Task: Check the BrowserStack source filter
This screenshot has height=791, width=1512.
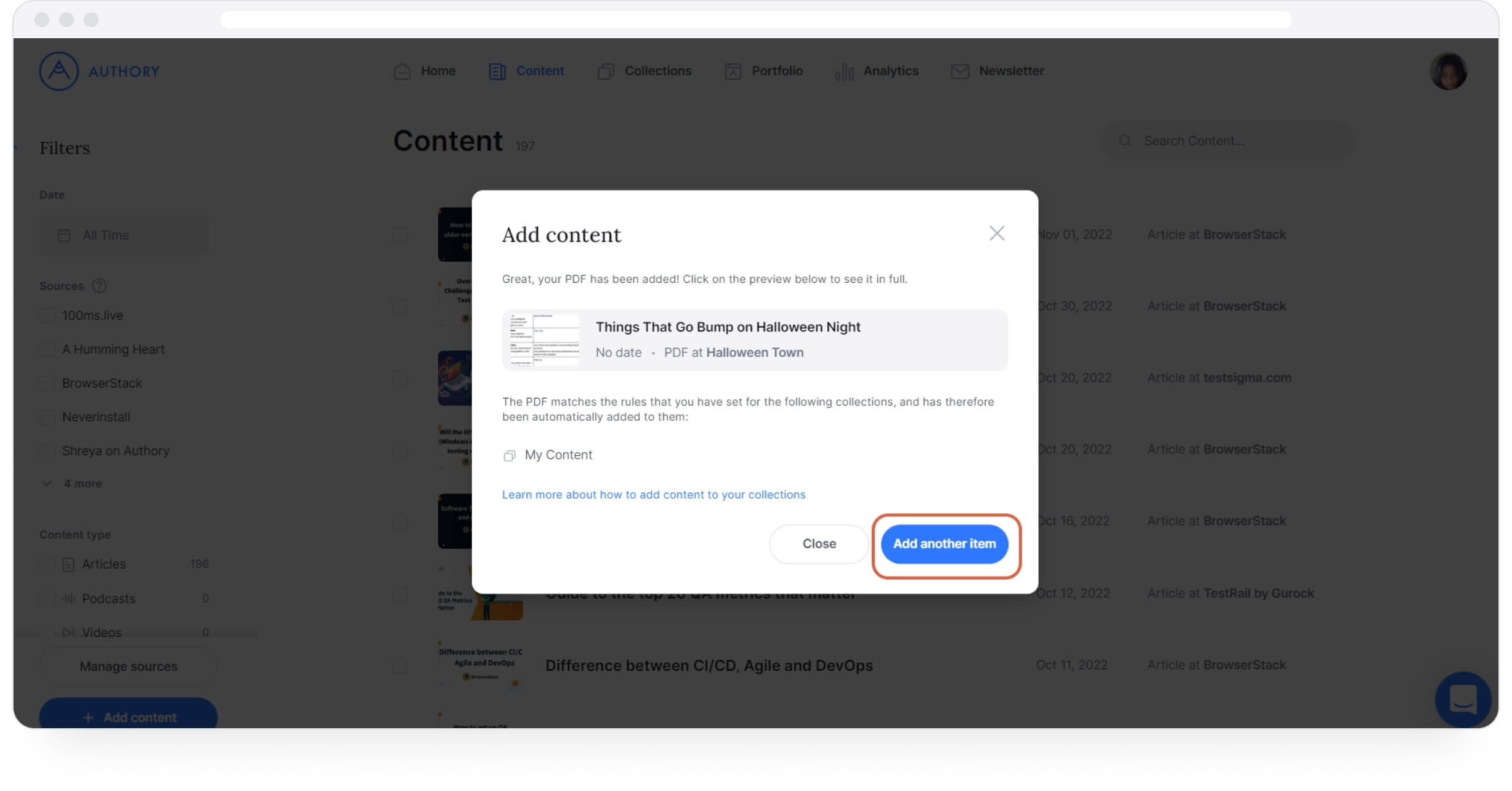Action: (47, 383)
